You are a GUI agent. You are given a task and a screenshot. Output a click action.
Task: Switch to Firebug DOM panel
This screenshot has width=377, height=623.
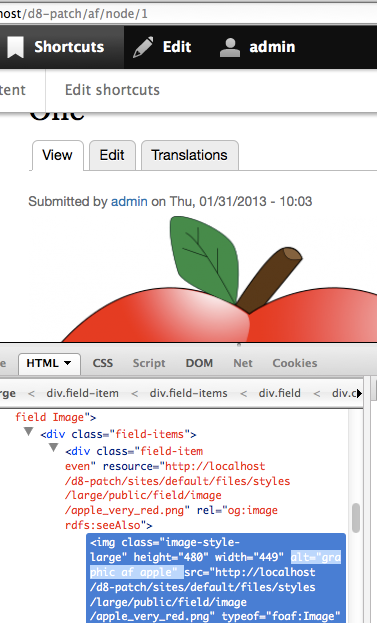point(199,363)
